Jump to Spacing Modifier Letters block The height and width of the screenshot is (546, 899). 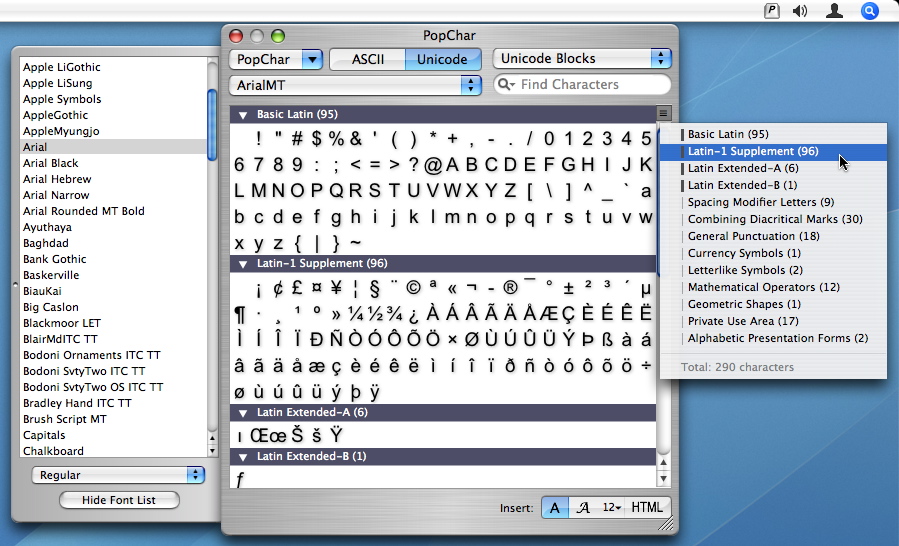(773, 202)
